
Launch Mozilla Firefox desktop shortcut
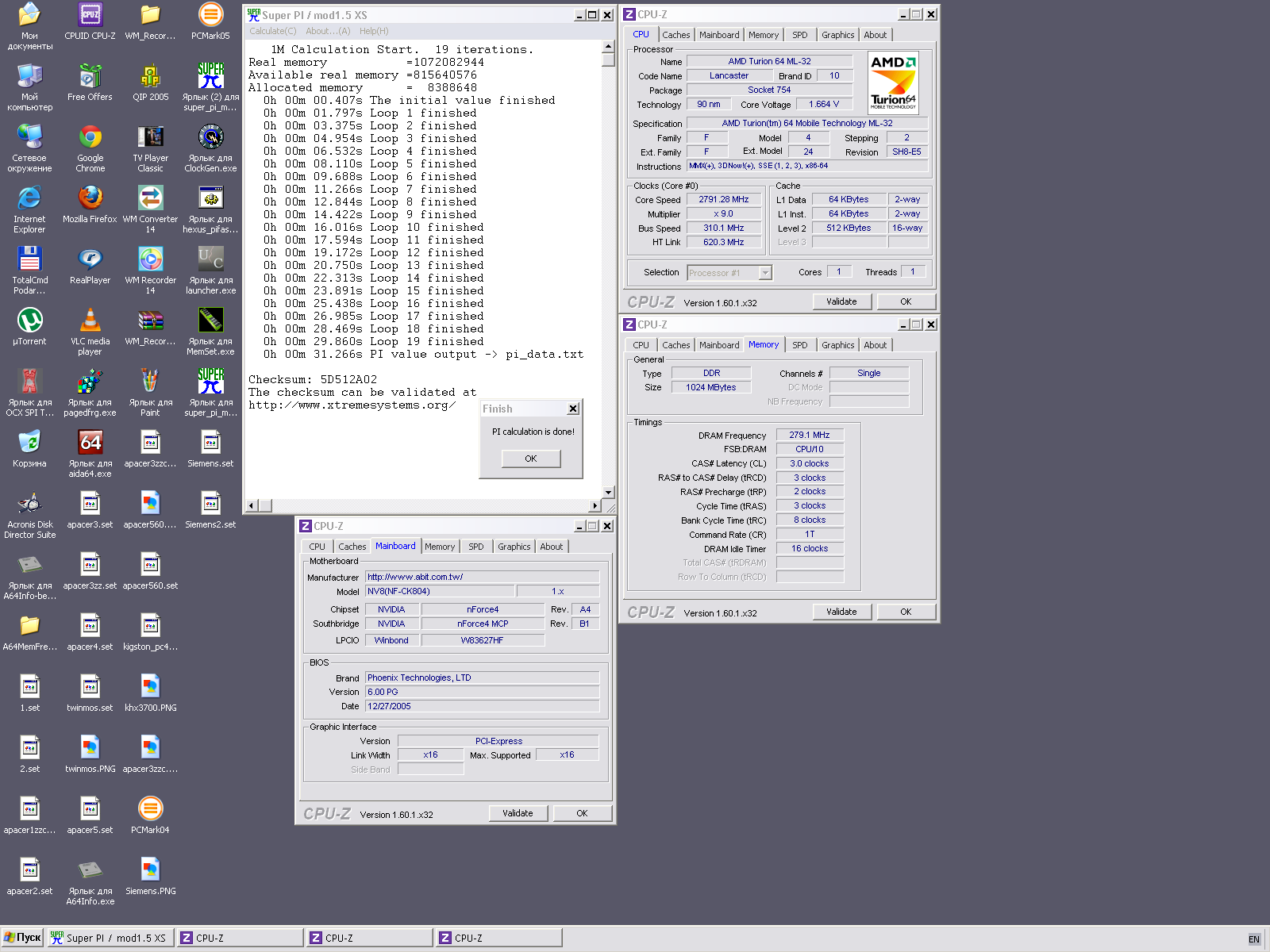coord(90,204)
